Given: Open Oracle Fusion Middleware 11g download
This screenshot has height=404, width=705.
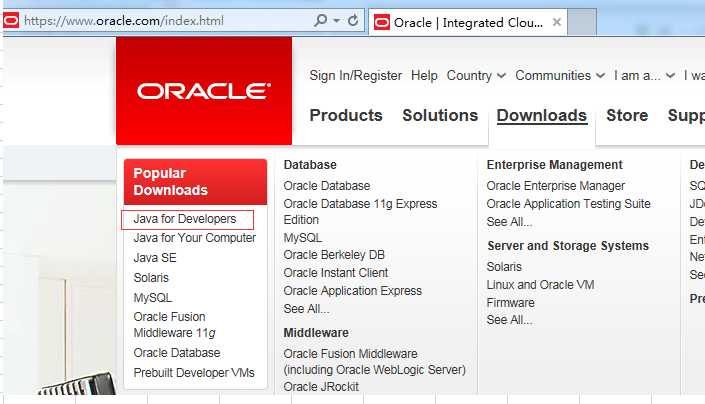Looking at the screenshot, I should pyautogui.click(x=174, y=324).
